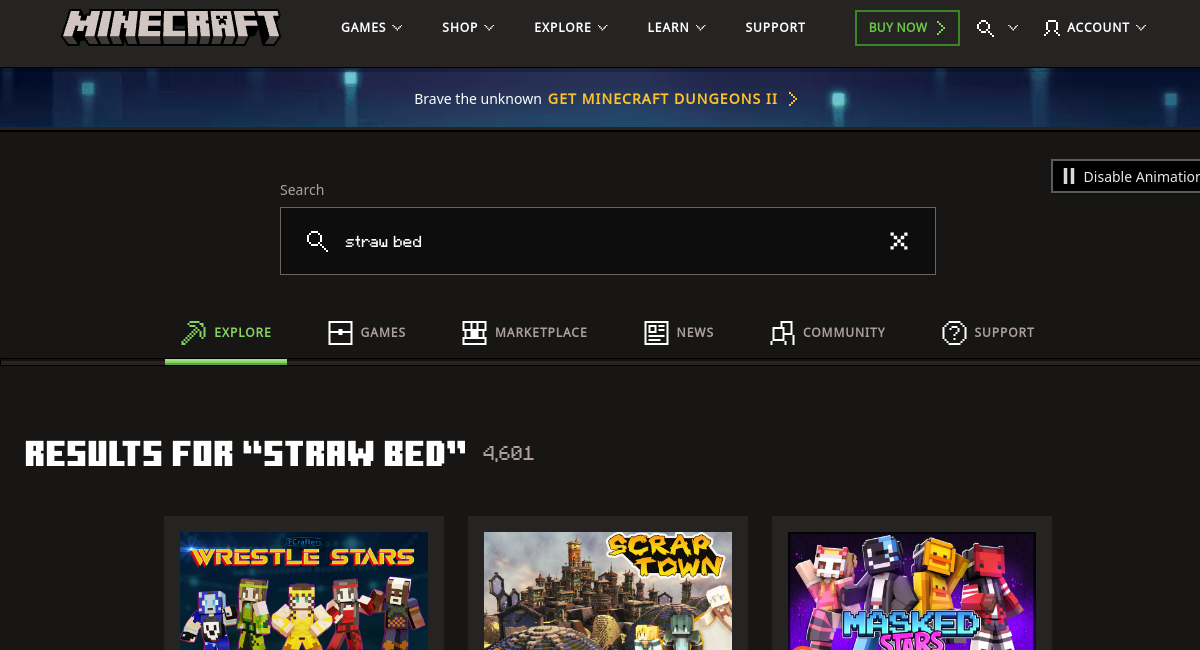Click the magnifier icon in the top navigation
Image resolution: width=1200 pixels, height=650 pixels.
tap(985, 28)
